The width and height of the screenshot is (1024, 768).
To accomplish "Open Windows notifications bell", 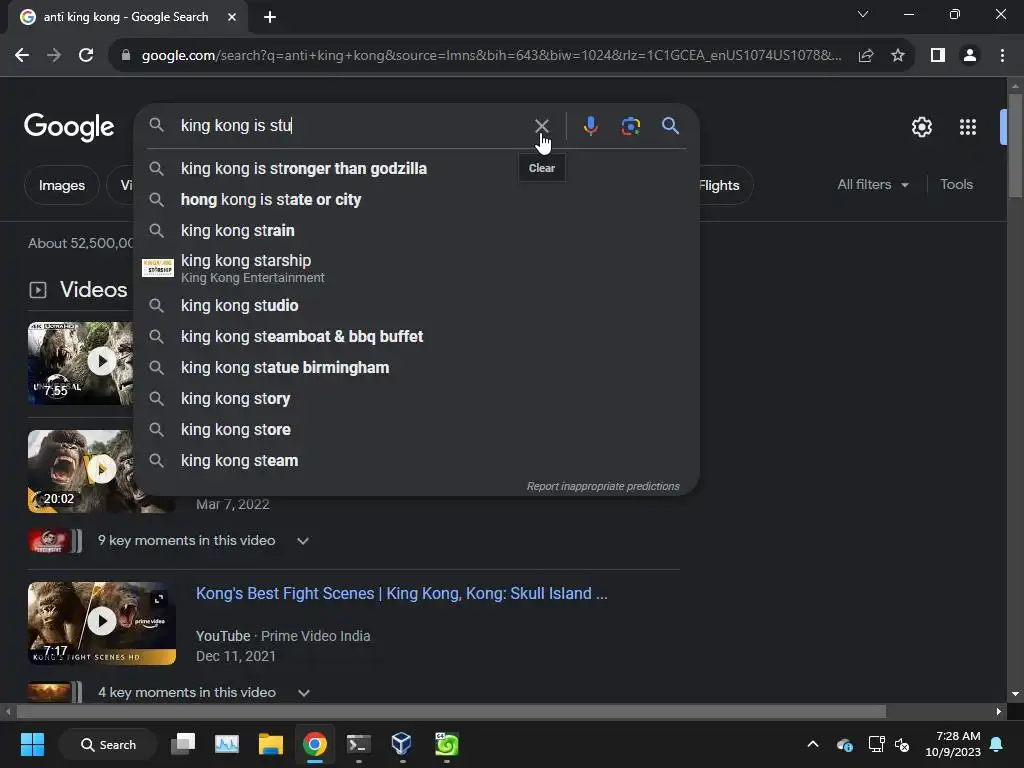I will [x=997, y=744].
